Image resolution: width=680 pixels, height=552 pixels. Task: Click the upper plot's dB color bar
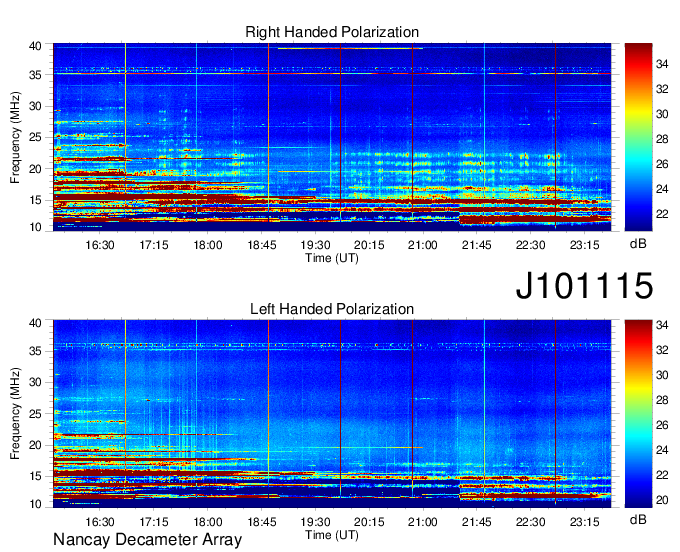638,137
